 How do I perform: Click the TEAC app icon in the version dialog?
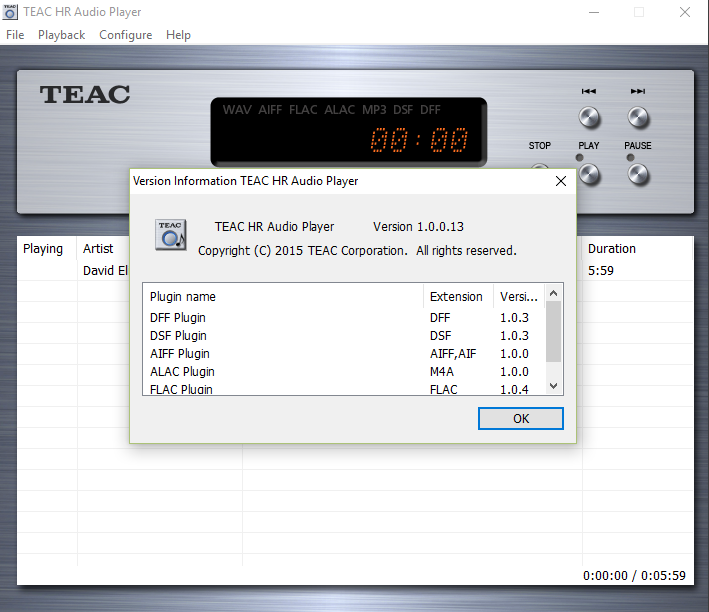(170, 235)
